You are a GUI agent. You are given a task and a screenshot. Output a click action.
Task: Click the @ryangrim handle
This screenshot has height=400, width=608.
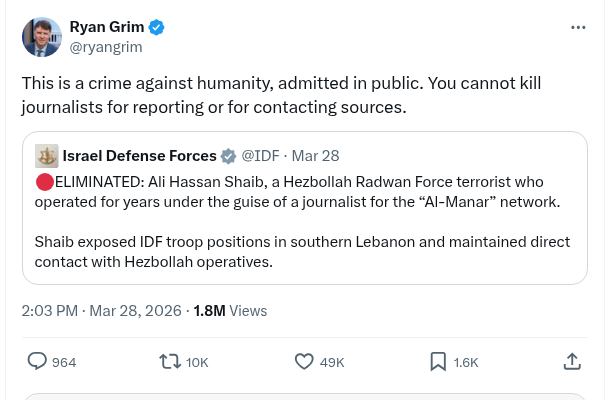[105, 46]
